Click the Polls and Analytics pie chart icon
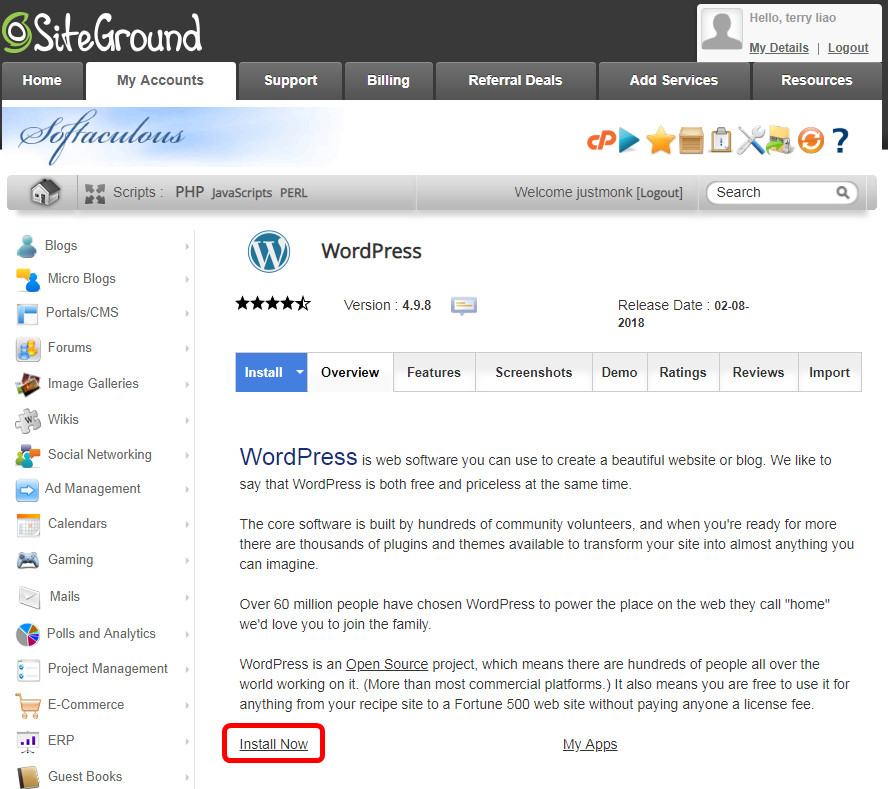Screen dimensions: 888x789 click(x=28, y=634)
